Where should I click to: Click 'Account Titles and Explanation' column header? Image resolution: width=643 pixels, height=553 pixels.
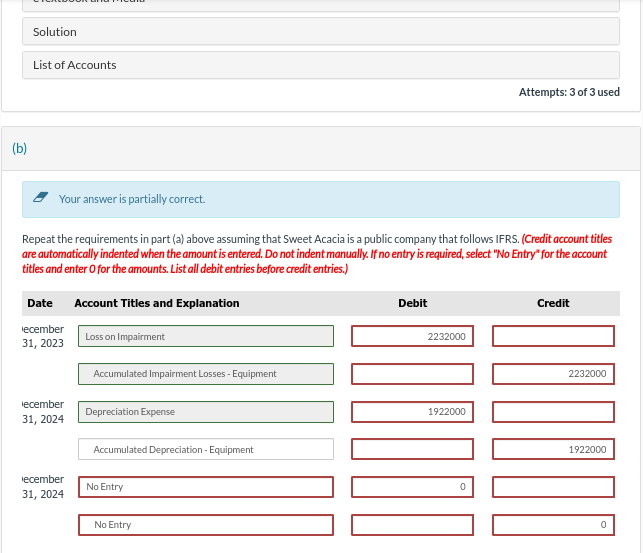pos(157,303)
